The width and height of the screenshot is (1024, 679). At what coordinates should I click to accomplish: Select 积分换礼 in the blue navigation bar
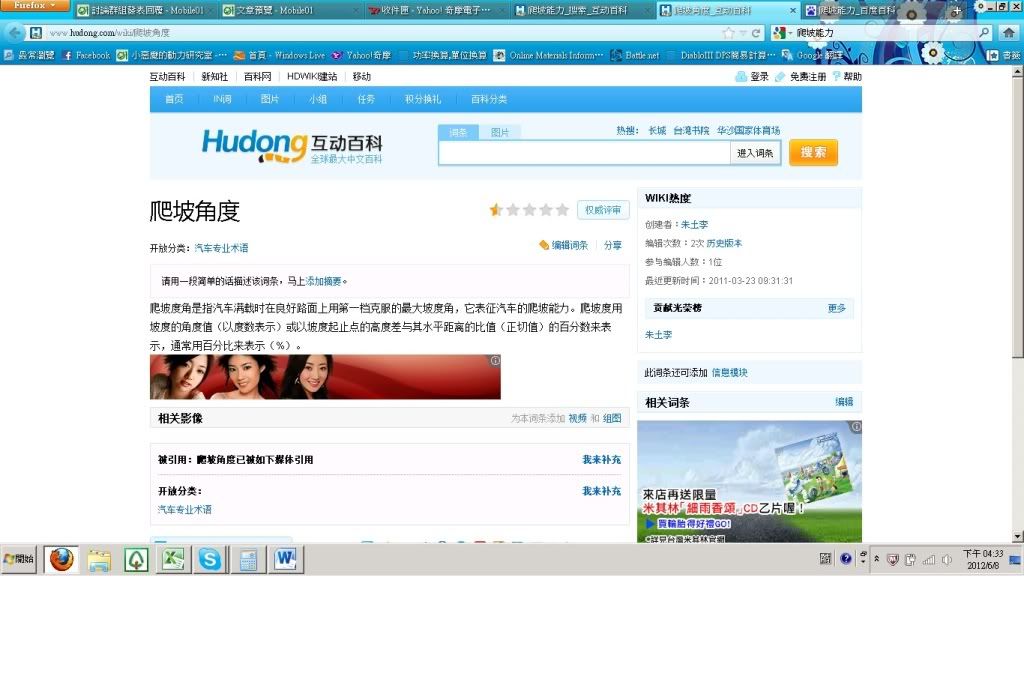click(422, 99)
